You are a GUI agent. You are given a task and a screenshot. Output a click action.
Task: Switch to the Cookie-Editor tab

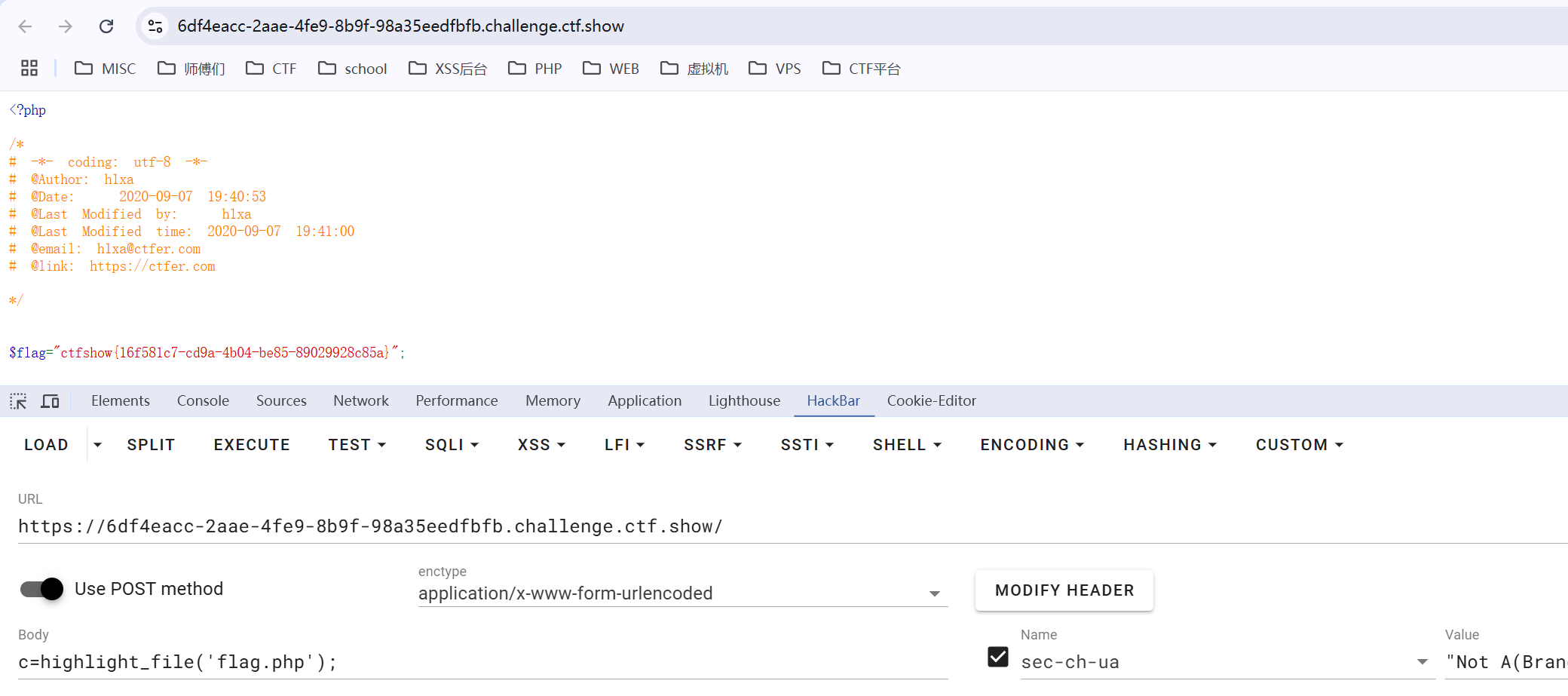point(931,401)
